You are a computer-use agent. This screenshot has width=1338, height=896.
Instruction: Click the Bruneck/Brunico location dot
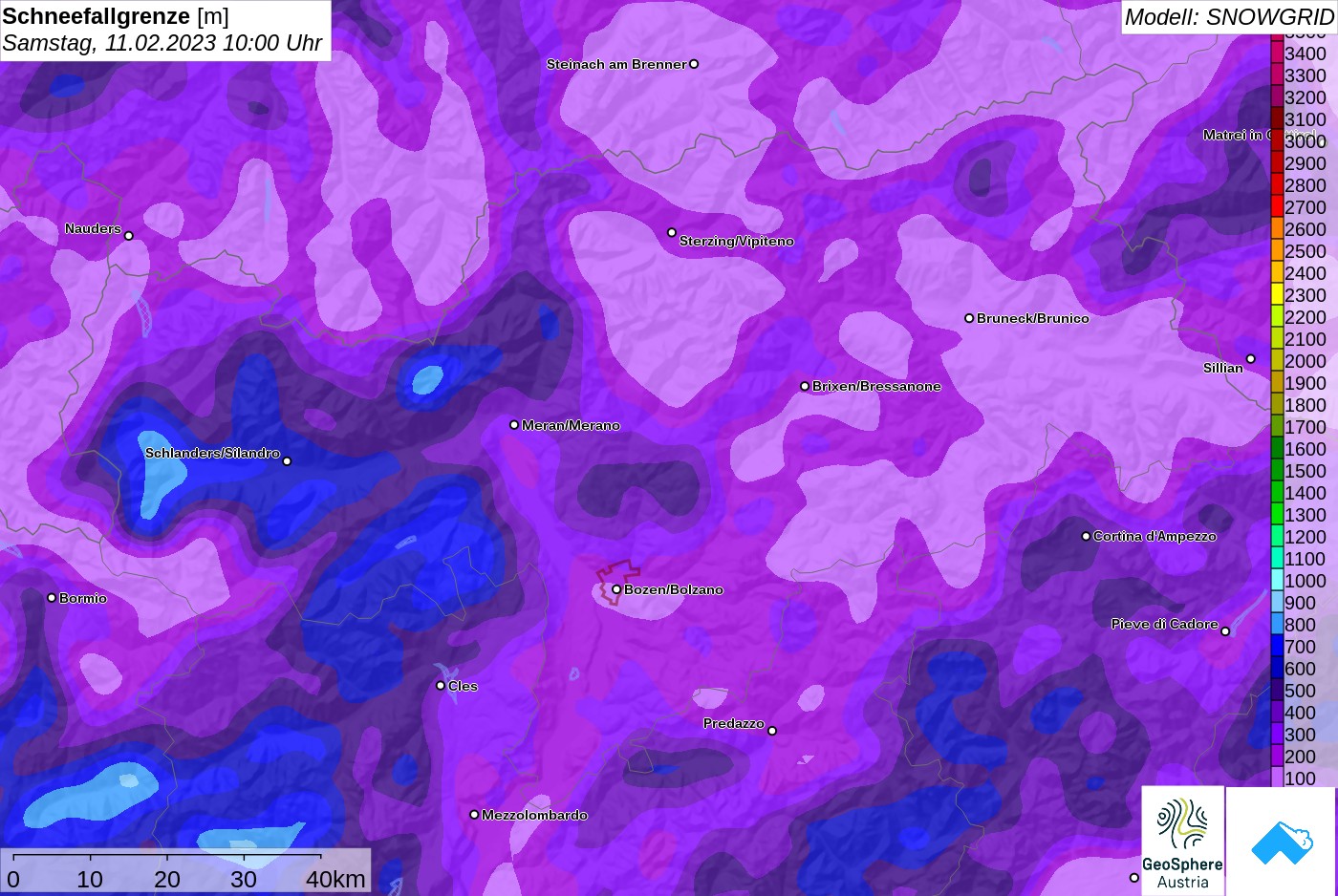tap(969, 318)
